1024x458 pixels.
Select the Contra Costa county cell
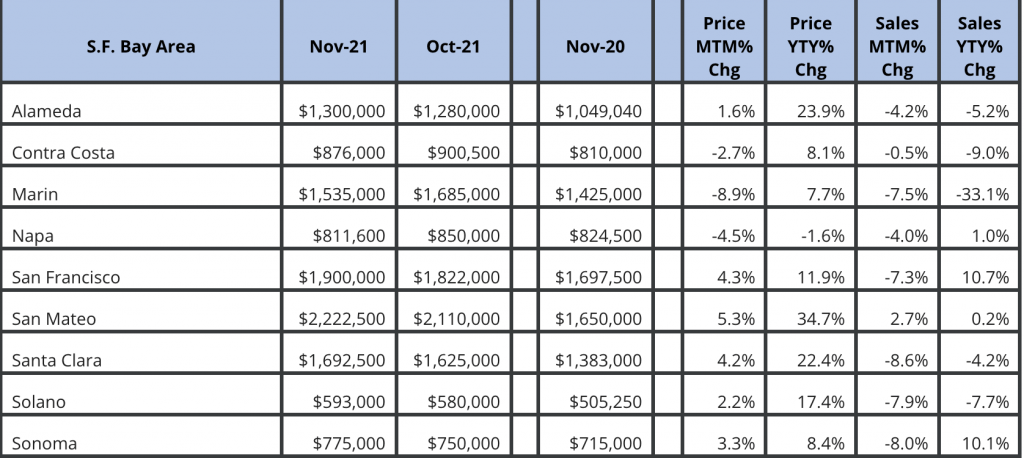[63, 153]
